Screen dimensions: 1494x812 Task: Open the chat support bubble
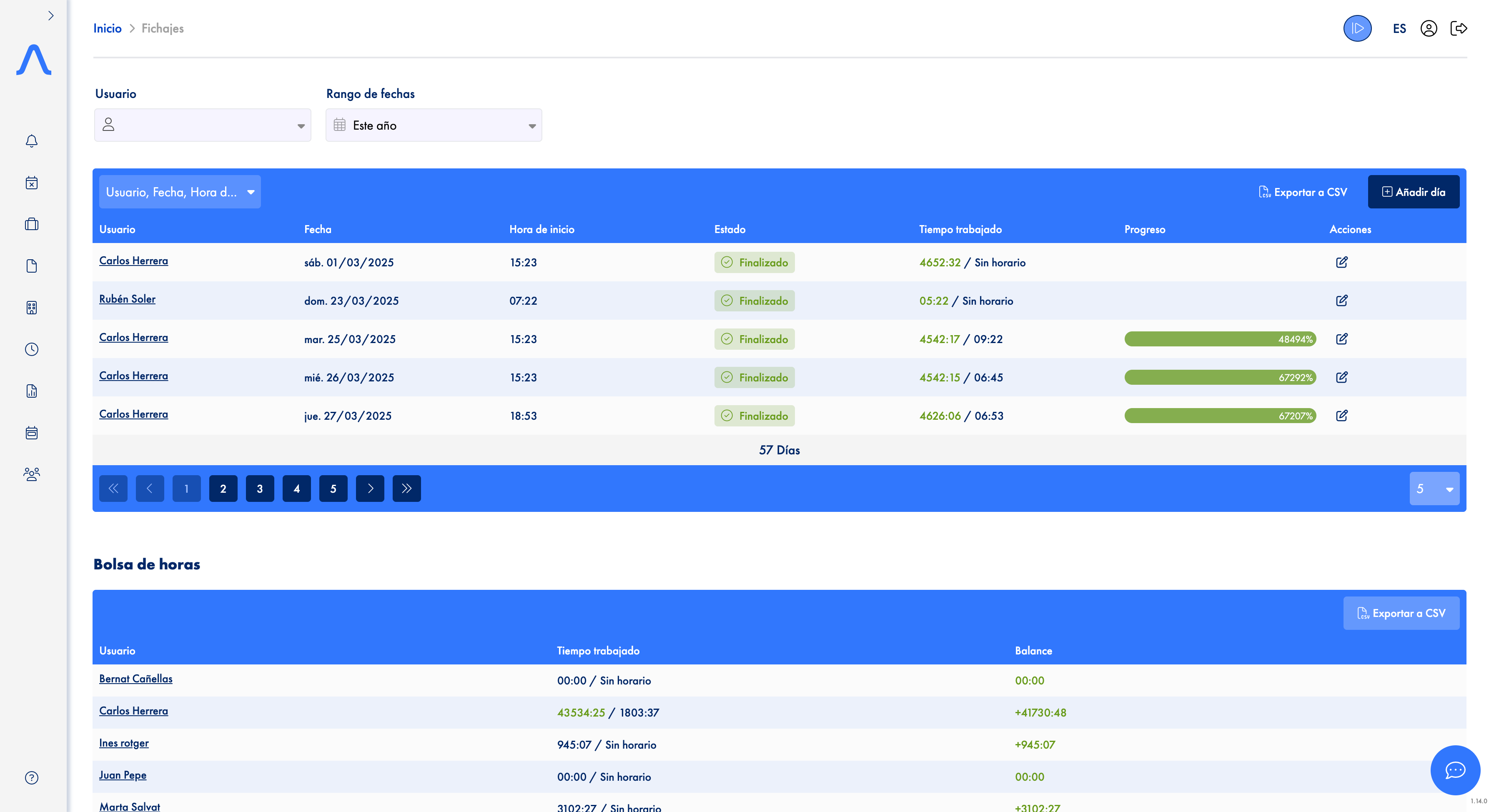tap(1455, 770)
